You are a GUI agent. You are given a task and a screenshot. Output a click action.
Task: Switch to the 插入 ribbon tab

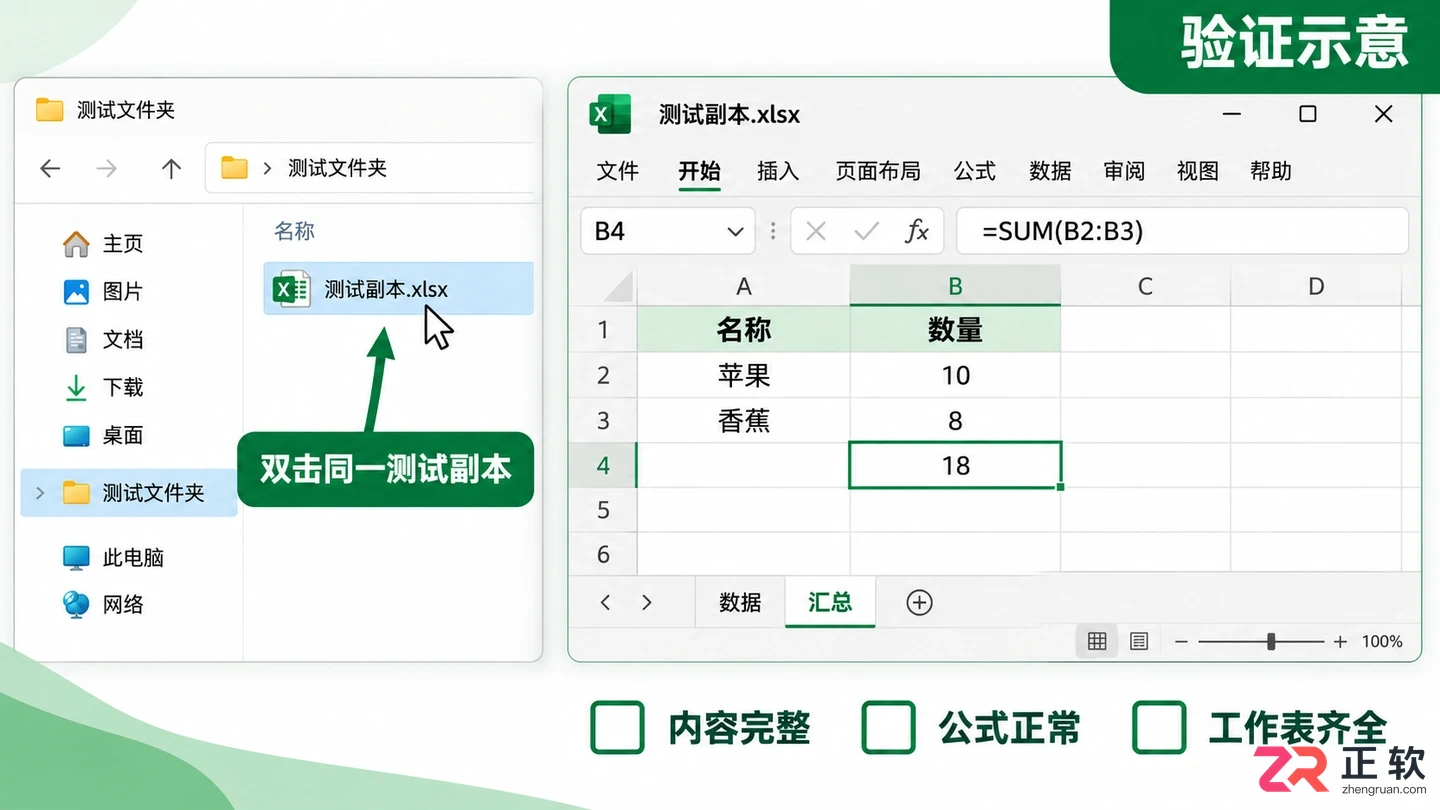[778, 171]
